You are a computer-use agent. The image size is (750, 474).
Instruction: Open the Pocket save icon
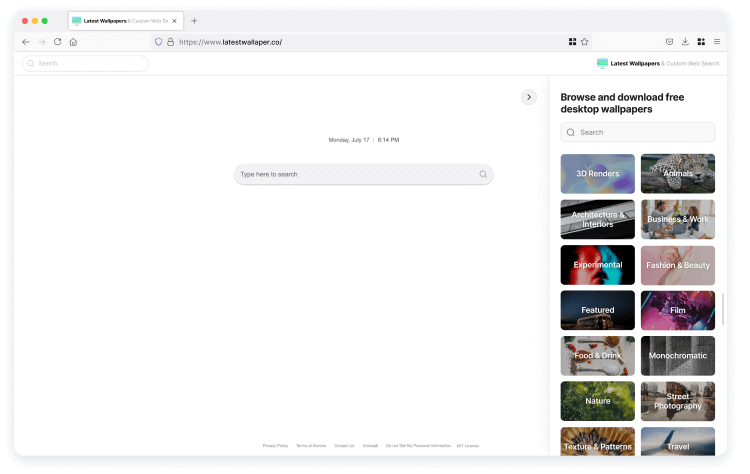(x=669, y=42)
